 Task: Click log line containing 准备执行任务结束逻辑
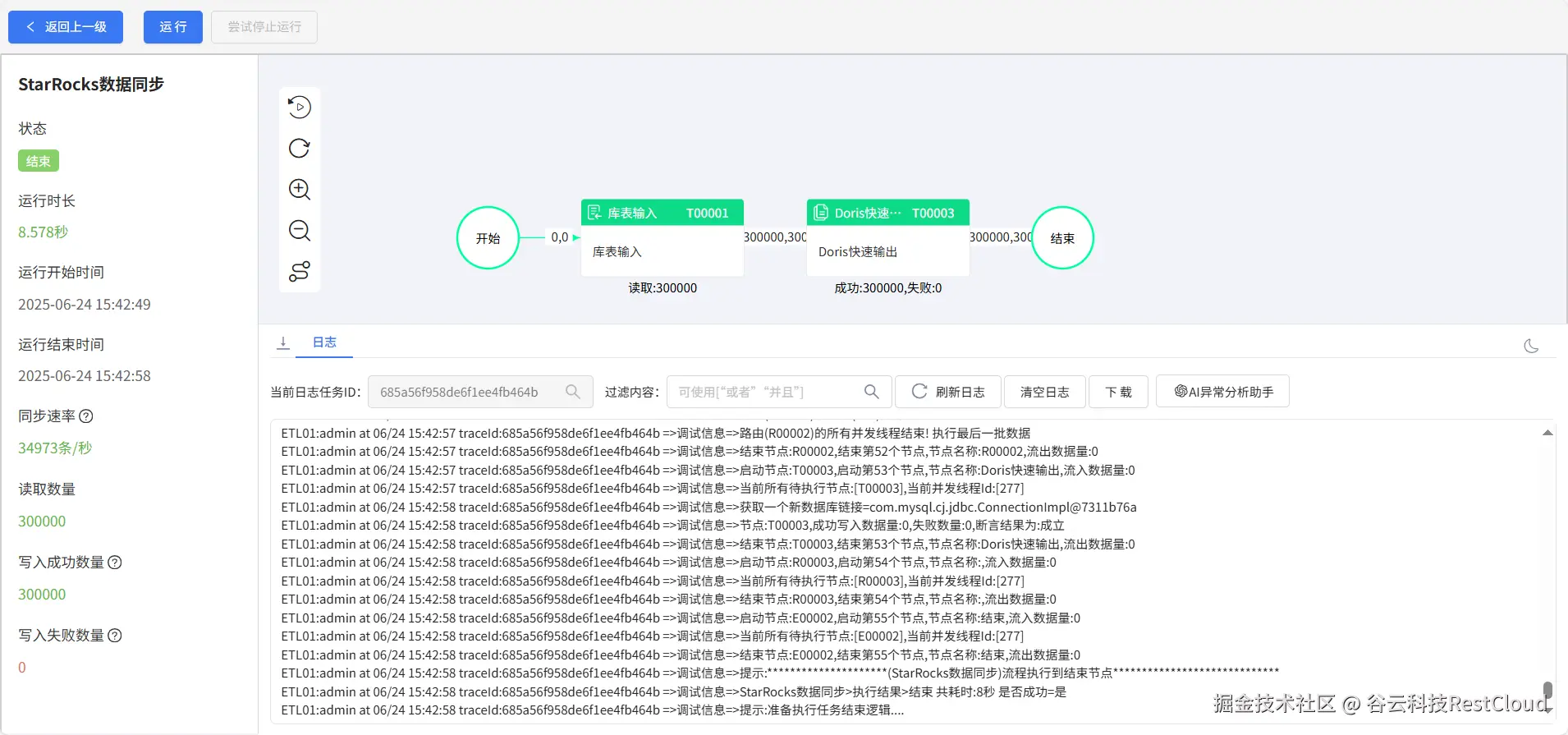pyautogui.click(x=593, y=710)
